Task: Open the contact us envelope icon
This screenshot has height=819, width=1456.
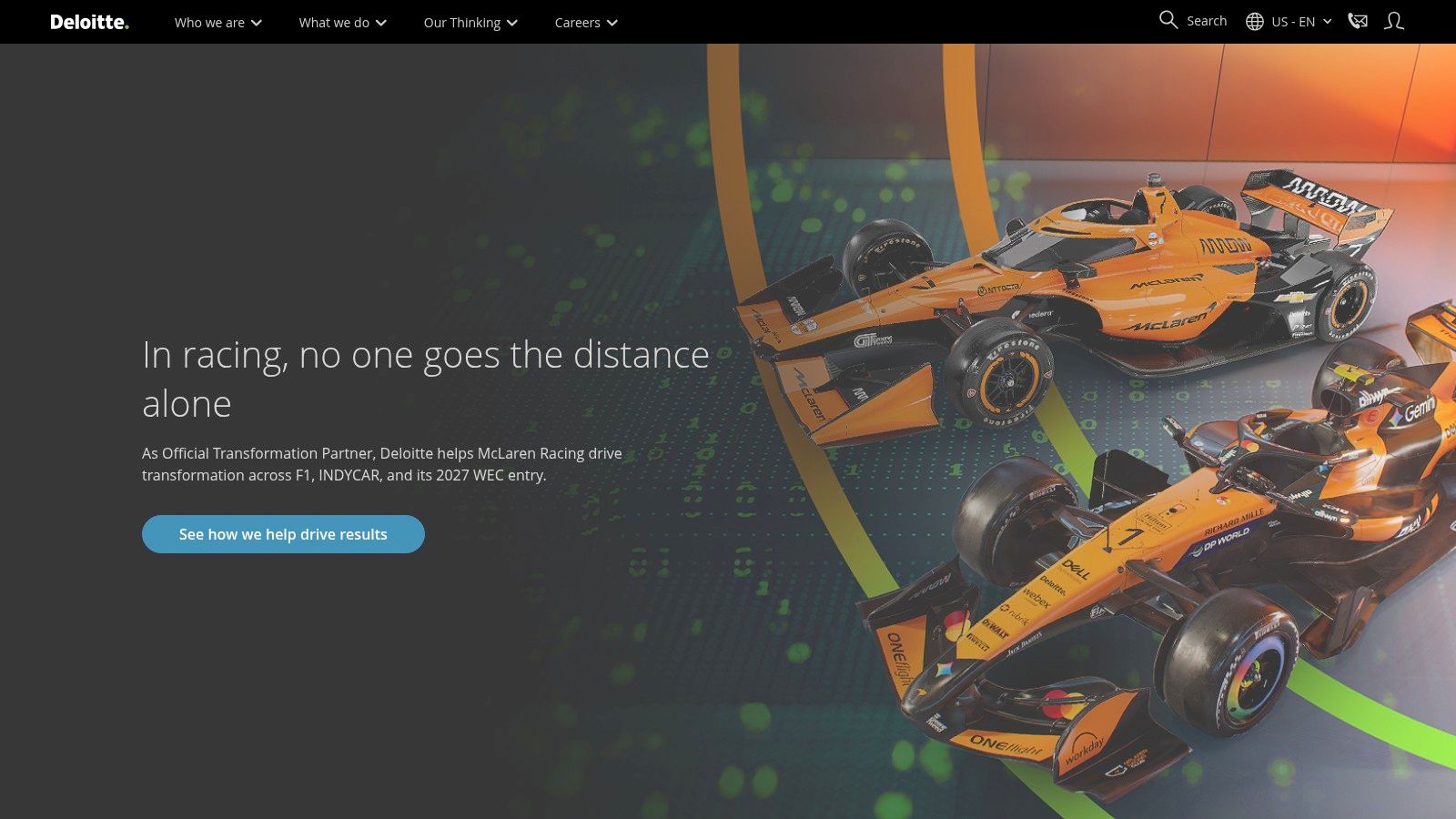Action: 1358,21
